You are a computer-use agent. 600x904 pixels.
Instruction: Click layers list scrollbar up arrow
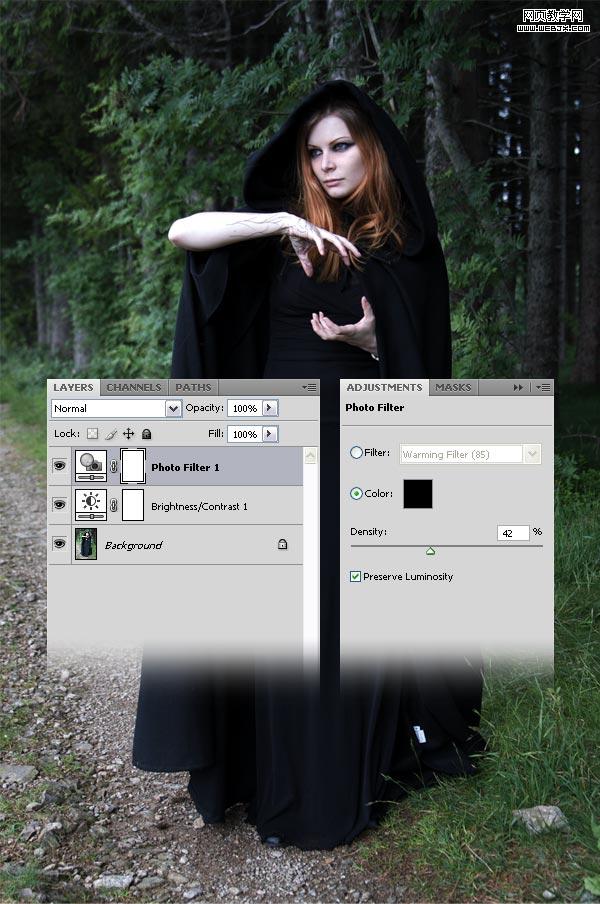pos(310,456)
